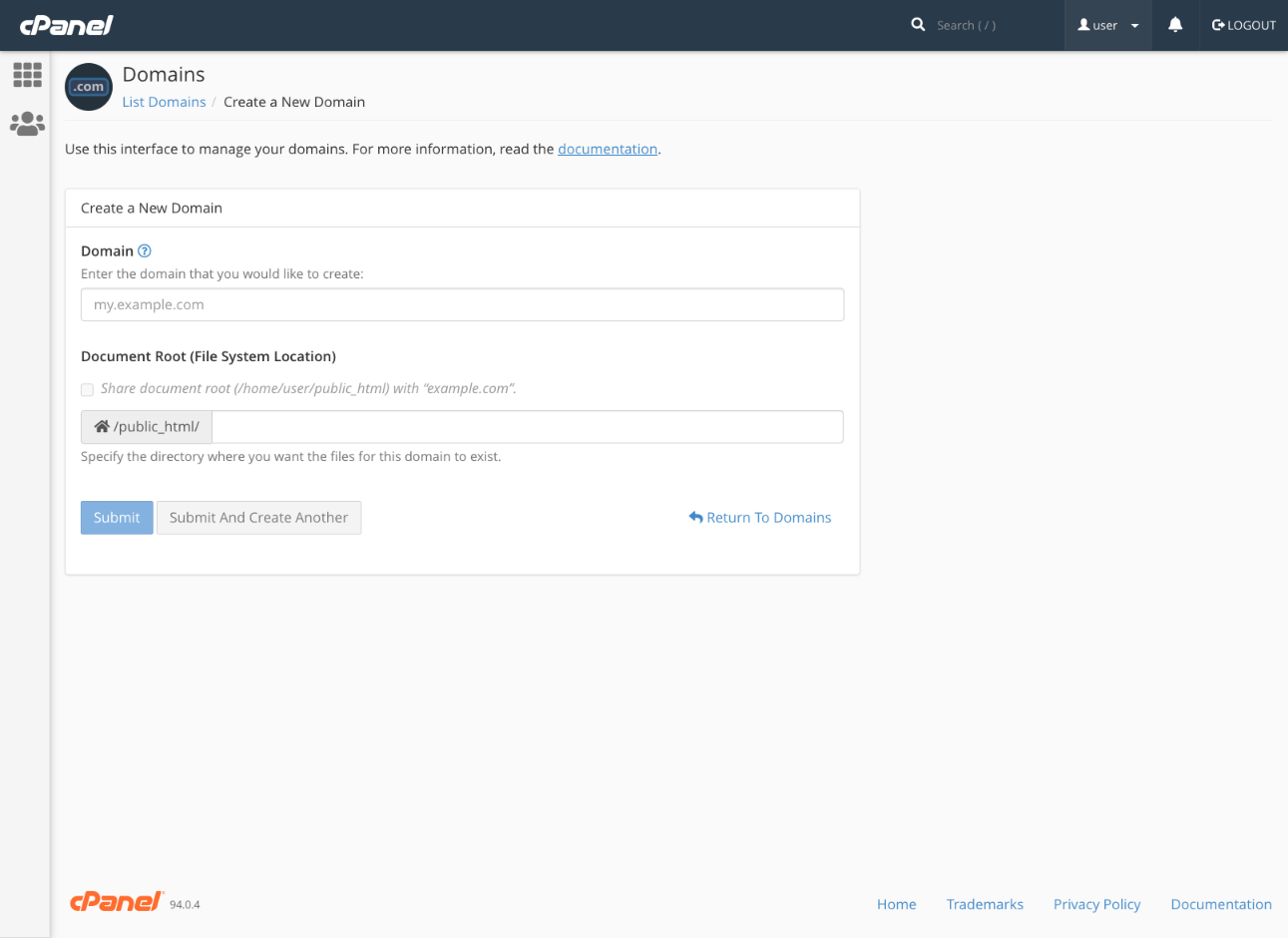The image size is (1288, 939).
Task: Open the Tools grid icon in sidebar
Action: point(27,75)
